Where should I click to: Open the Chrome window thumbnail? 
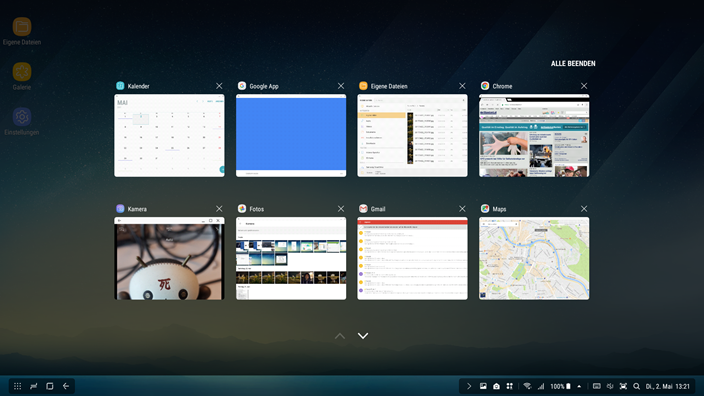(x=534, y=136)
